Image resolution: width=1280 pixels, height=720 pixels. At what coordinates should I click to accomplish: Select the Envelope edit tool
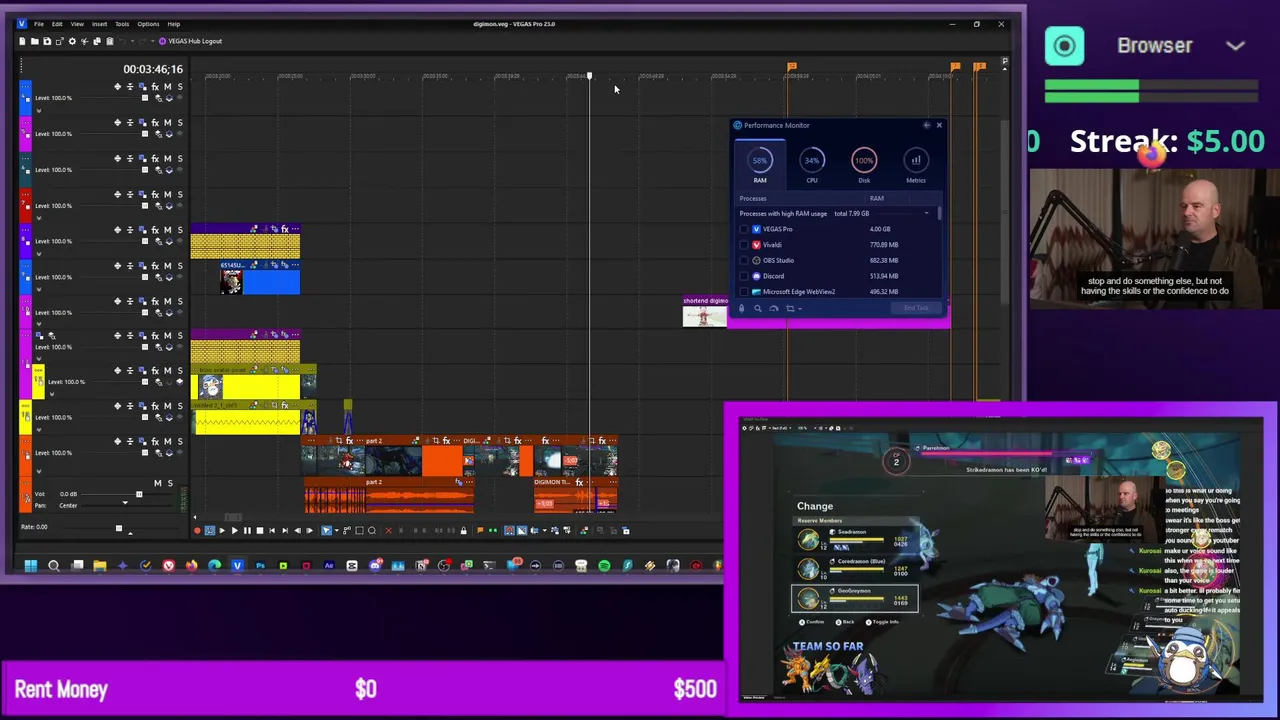pos(347,530)
